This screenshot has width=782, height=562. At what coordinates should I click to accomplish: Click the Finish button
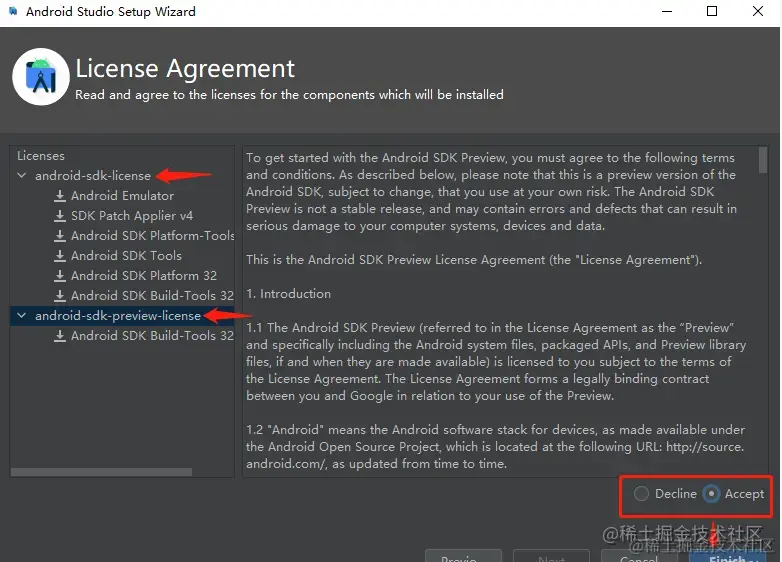point(728,556)
